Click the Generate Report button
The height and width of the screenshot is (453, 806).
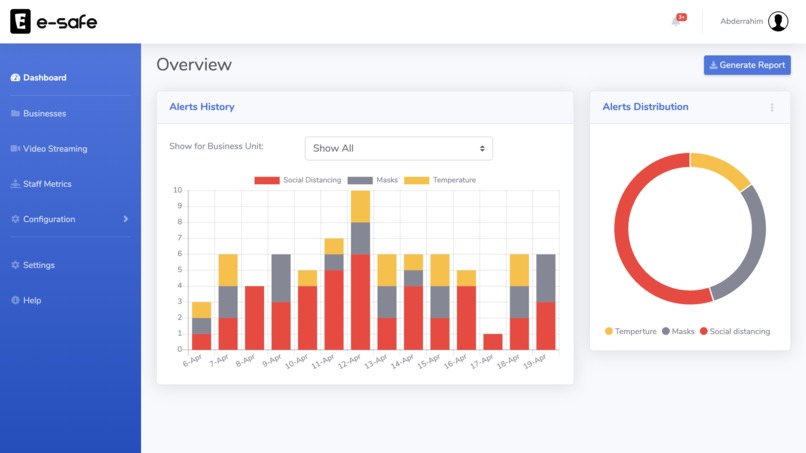coord(747,65)
